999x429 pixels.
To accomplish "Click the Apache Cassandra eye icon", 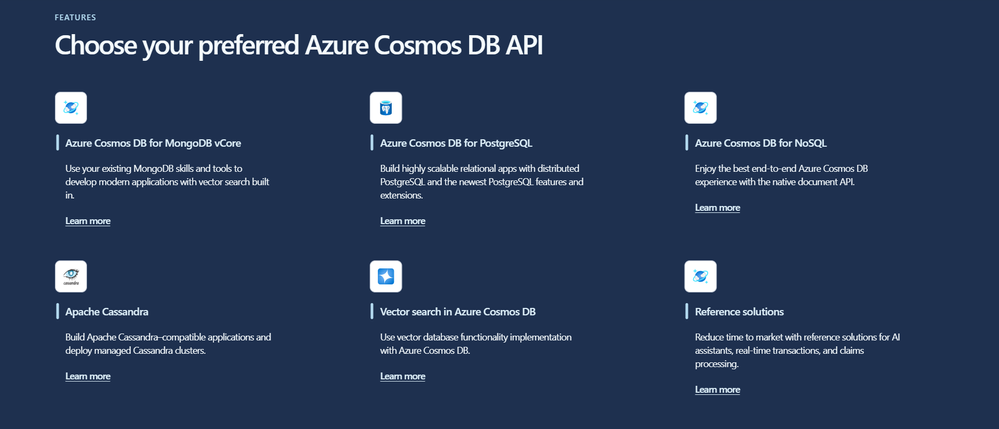I will (x=71, y=276).
